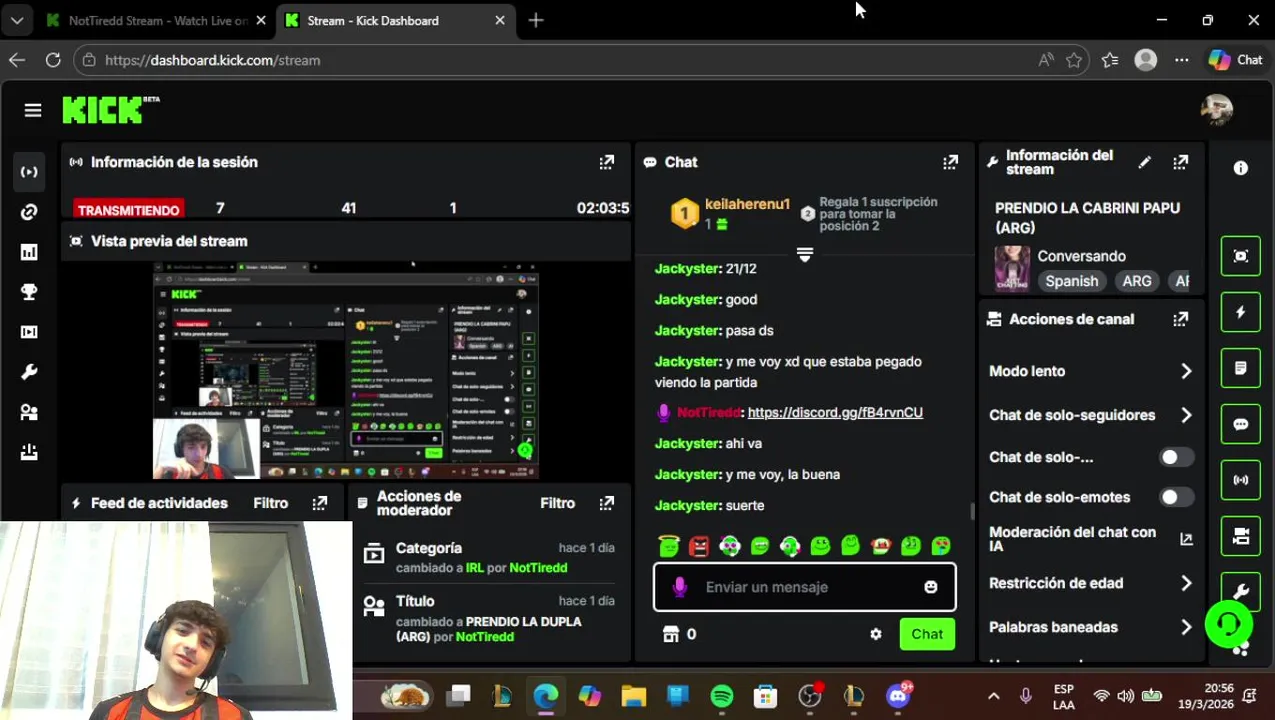Insert the angry red face emote
This screenshot has width=1275, height=720.
(699, 546)
